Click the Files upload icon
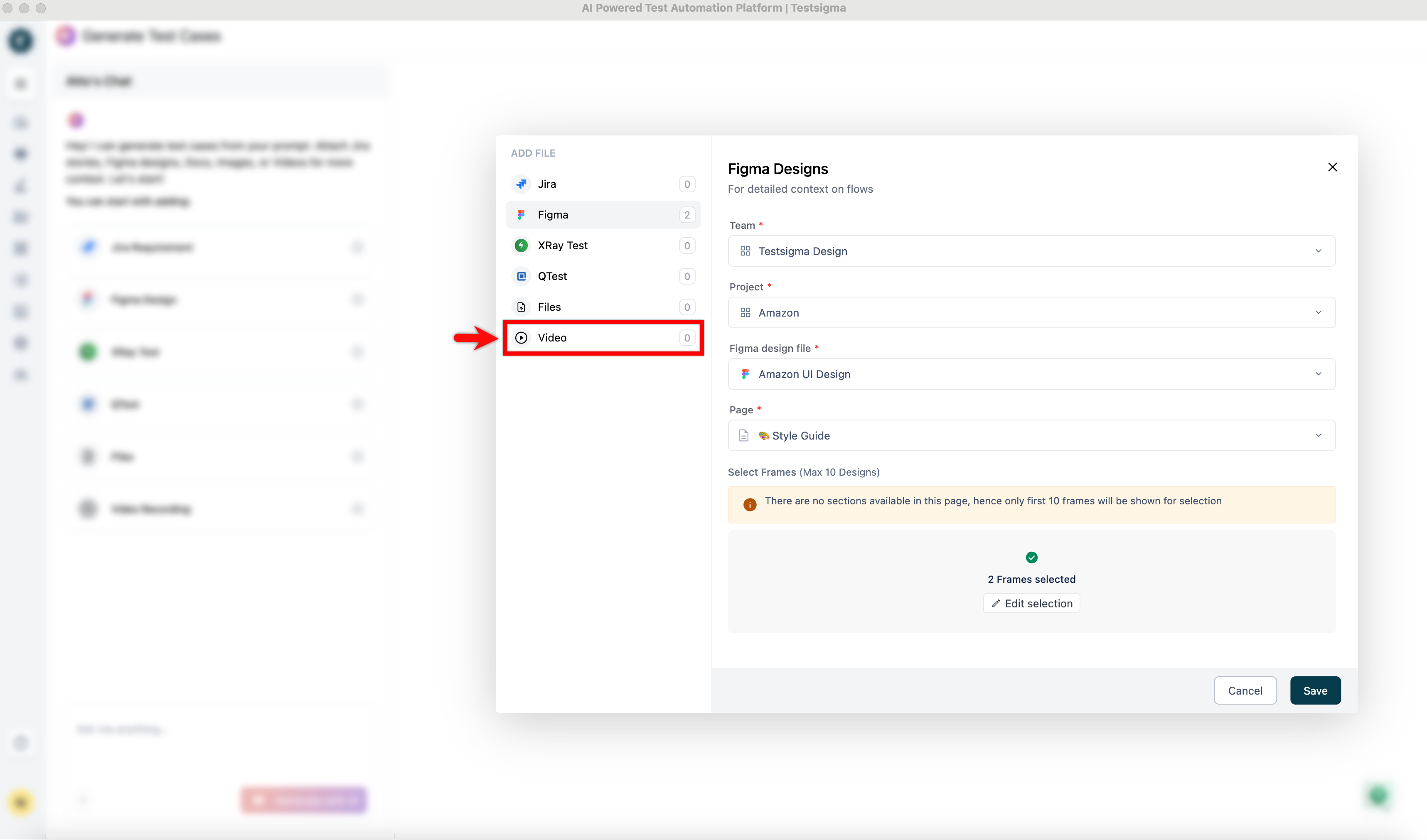1427x840 pixels. click(521, 307)
